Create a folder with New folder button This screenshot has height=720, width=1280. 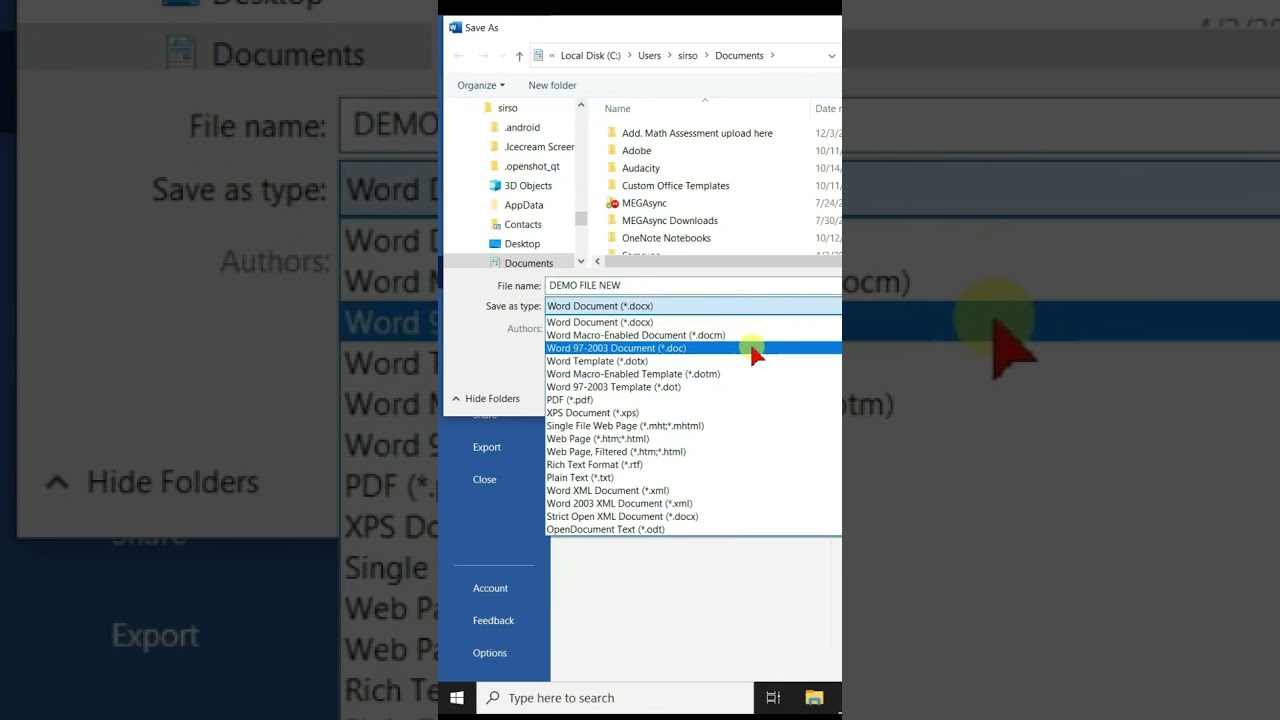pyautogui.click(x=552, y=85)
